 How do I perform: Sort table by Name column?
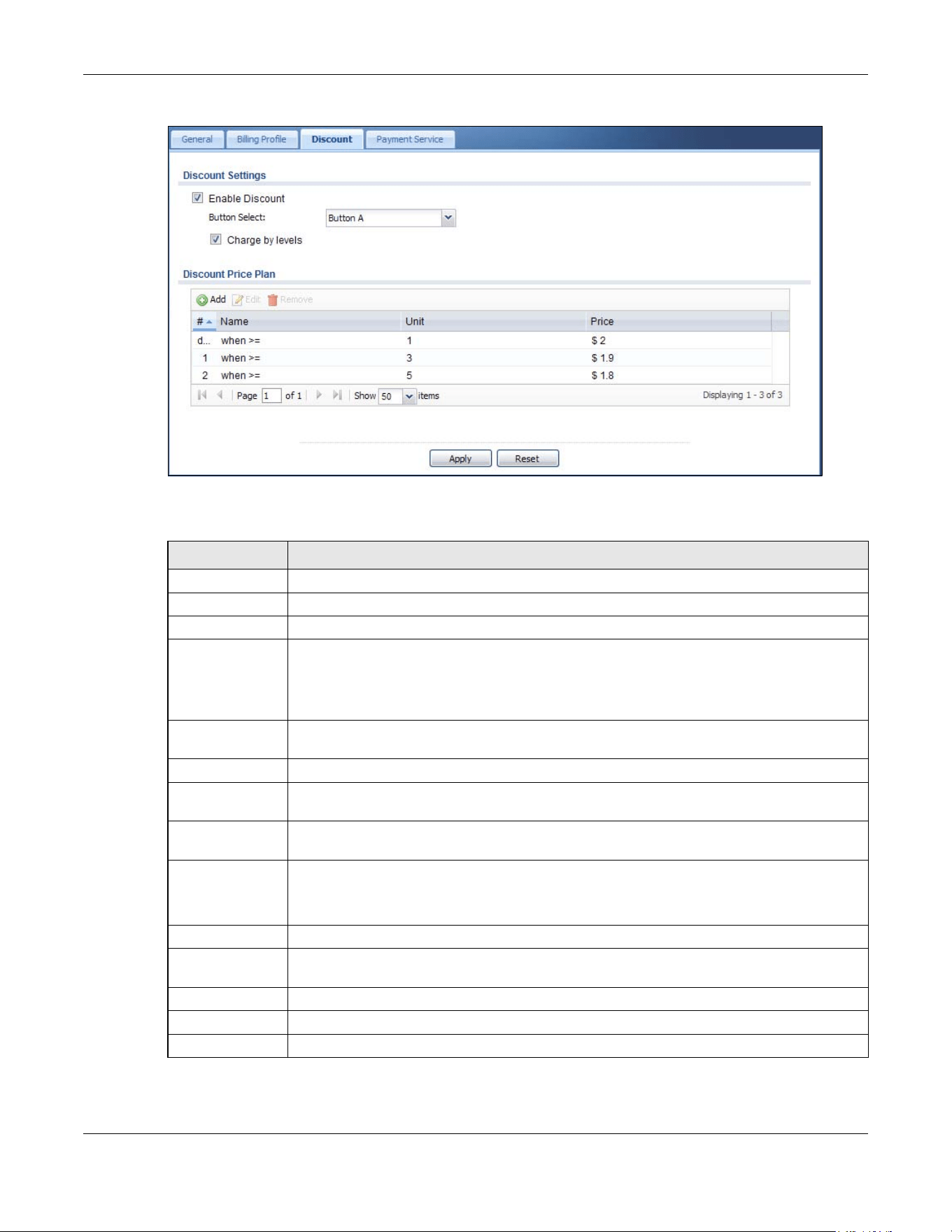click(x=308, y=321)
